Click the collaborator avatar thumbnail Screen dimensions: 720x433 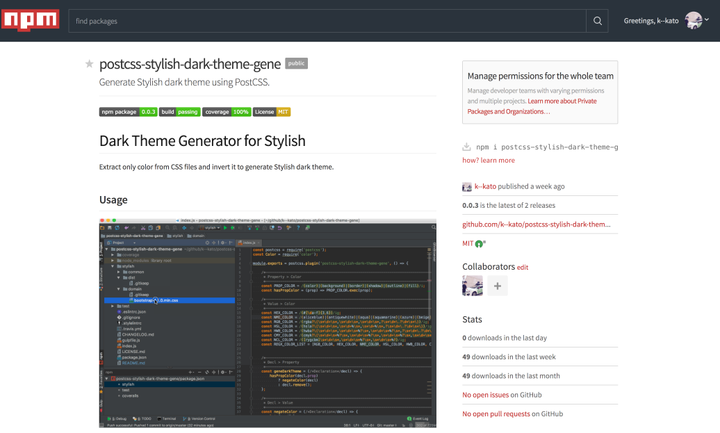(x=472, y=286)
